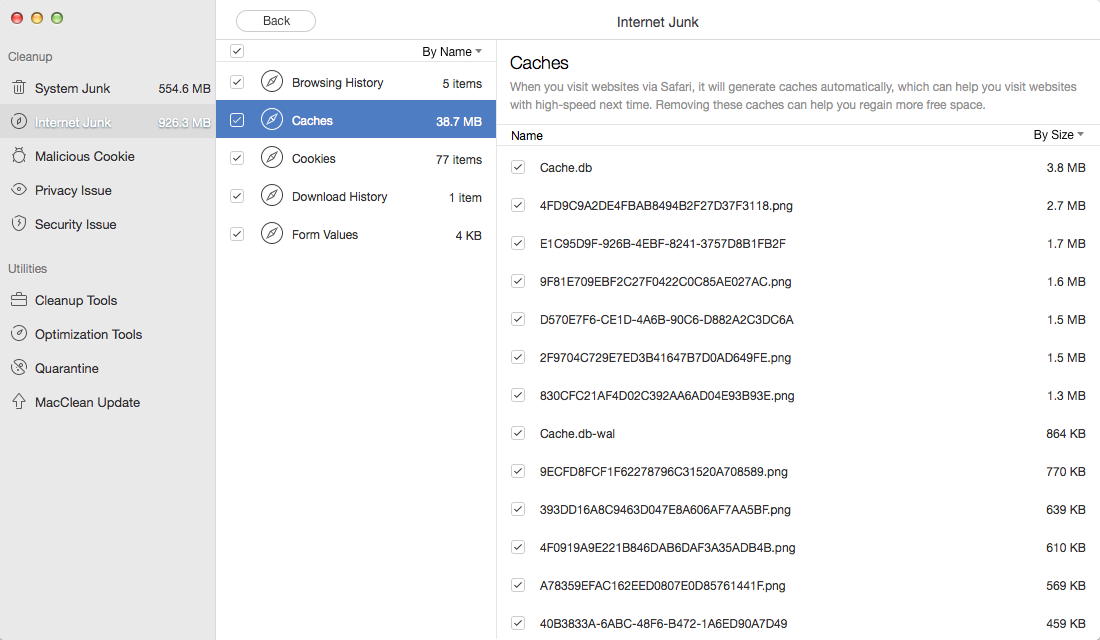Uncheck checkbox for A78359EFAC162EED0807E0D85761441F.png
The width and height of the screenshot is (1100, 640).
tap(518, 585)
